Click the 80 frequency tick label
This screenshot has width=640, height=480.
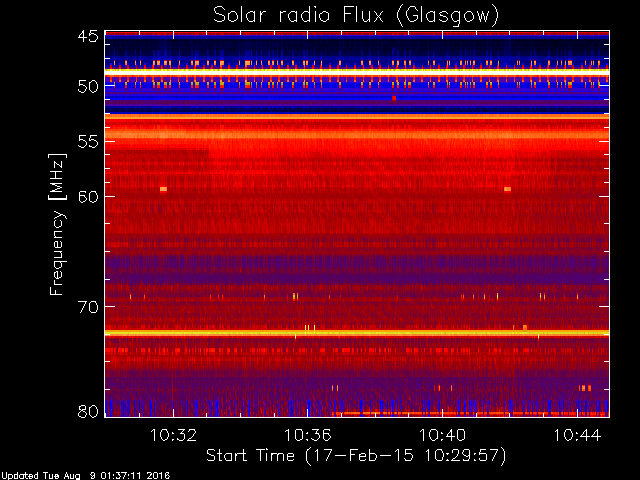pos(88,411)
